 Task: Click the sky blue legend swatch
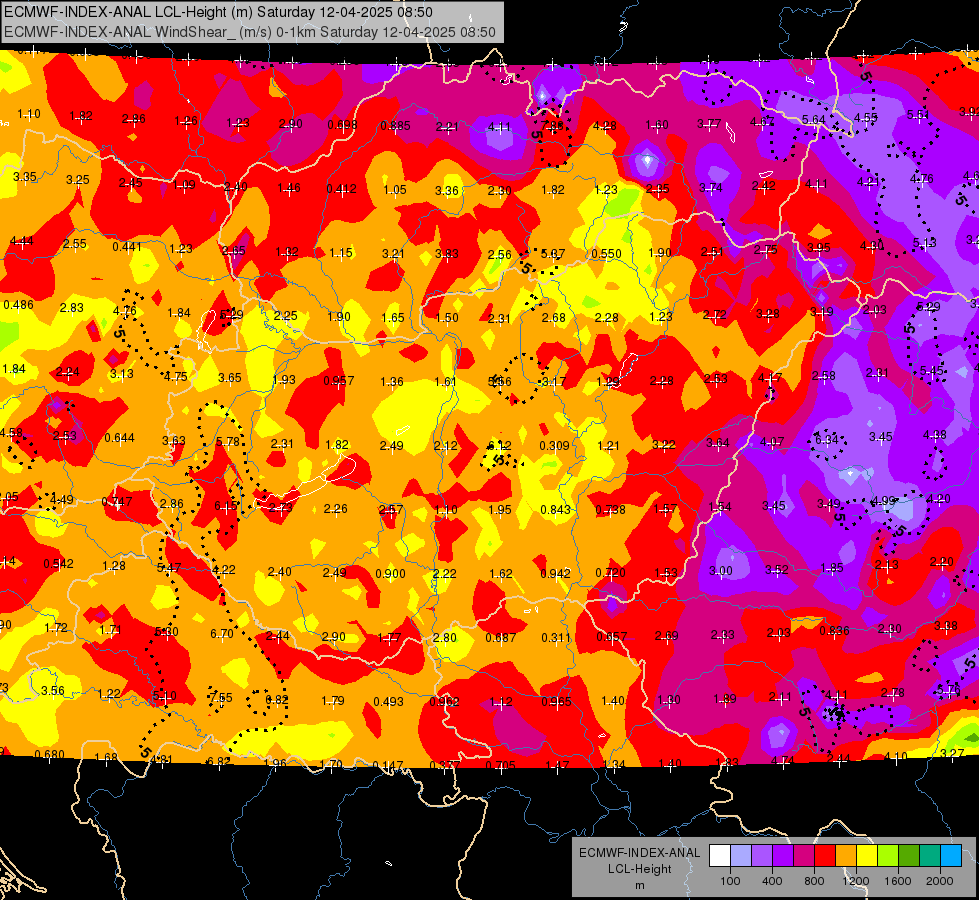coord(952,856)
